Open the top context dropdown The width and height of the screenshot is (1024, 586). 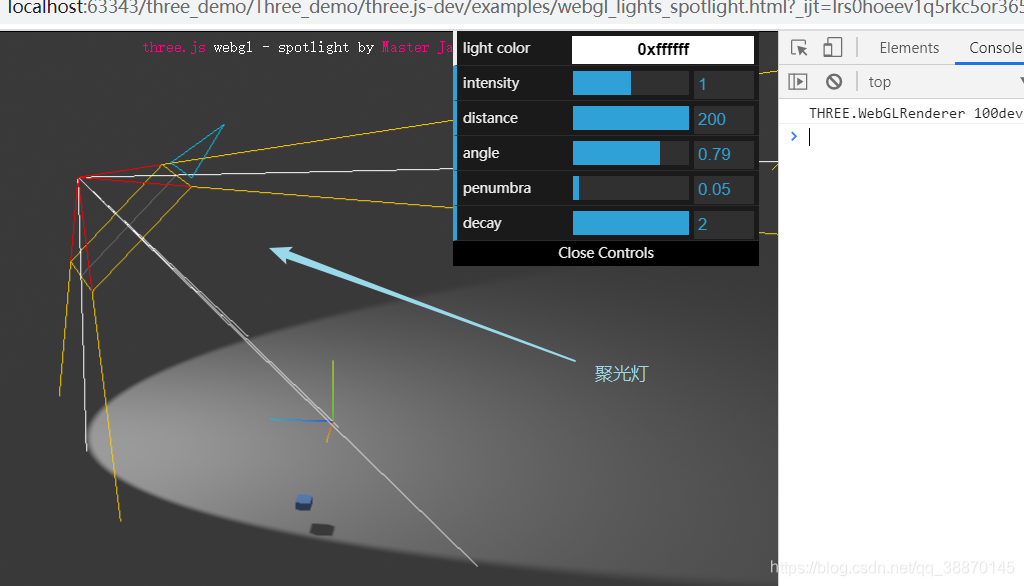[945, 82]
